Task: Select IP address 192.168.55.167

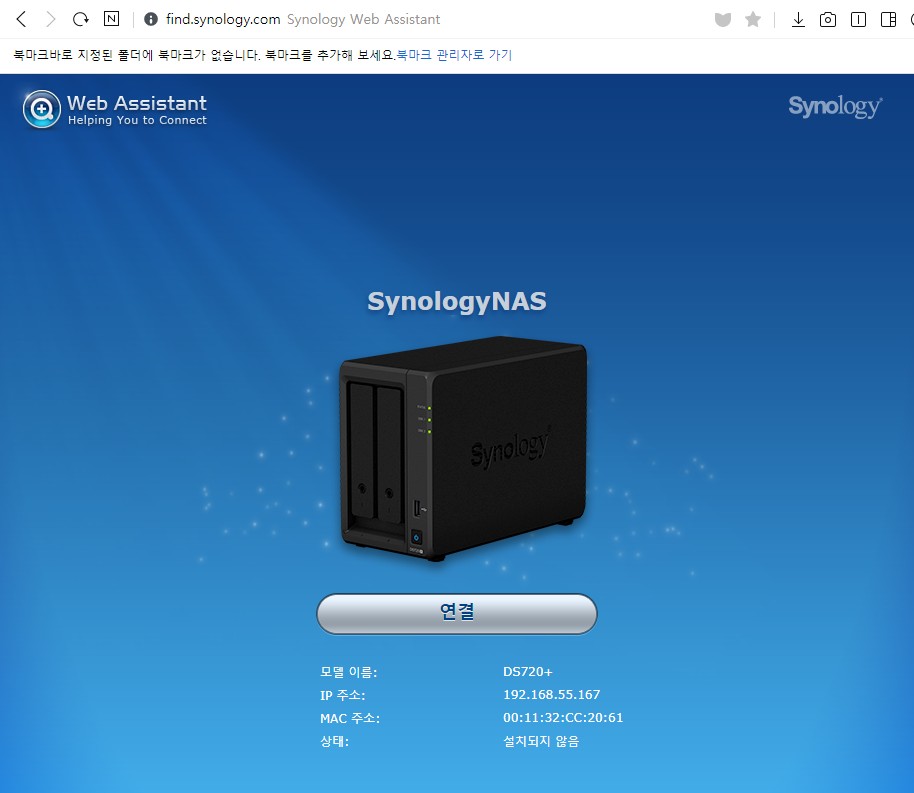Action: (551, 694)
